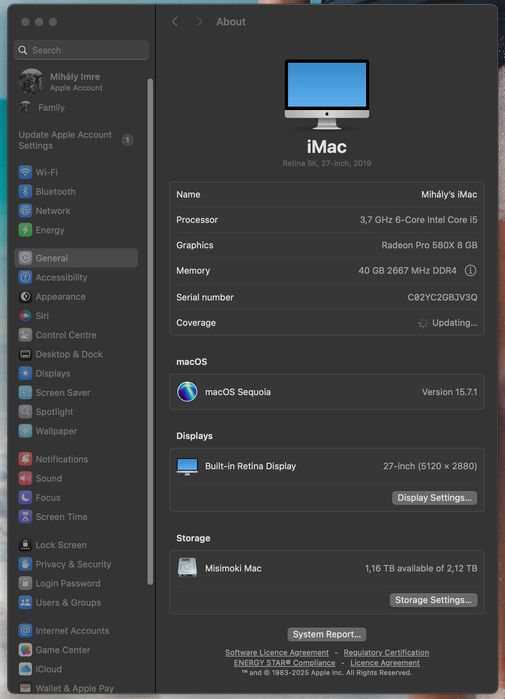This screenshot has height=699, width=505.
Task: Click the serial number C02YC2GBJV3Q
Action: point(442,297)
